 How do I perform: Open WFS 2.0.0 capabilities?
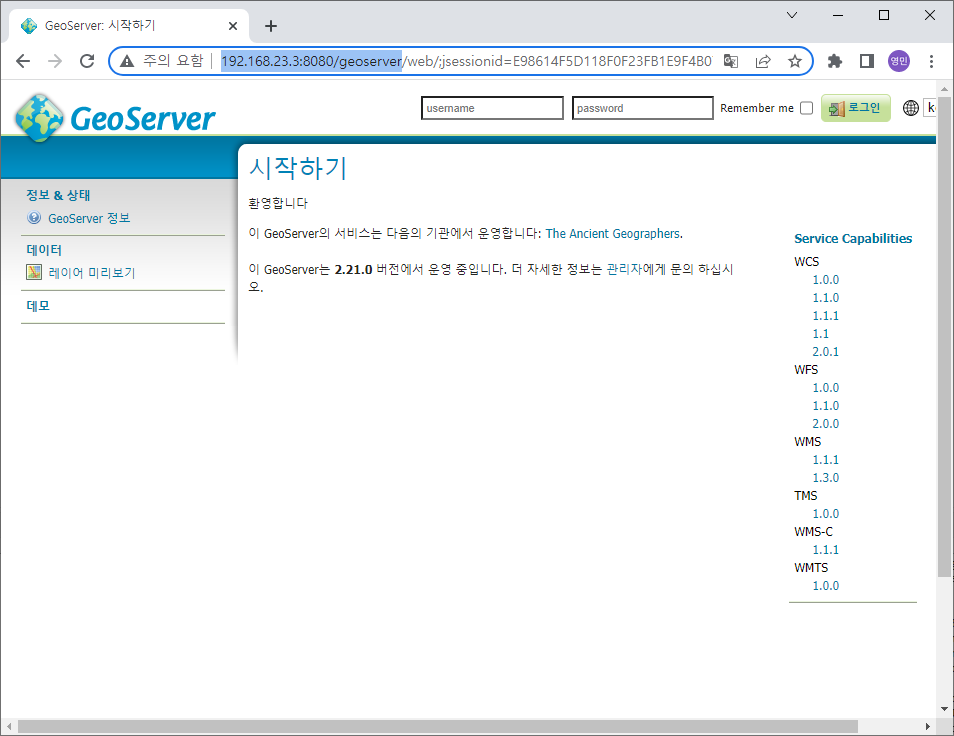[826, 423]
